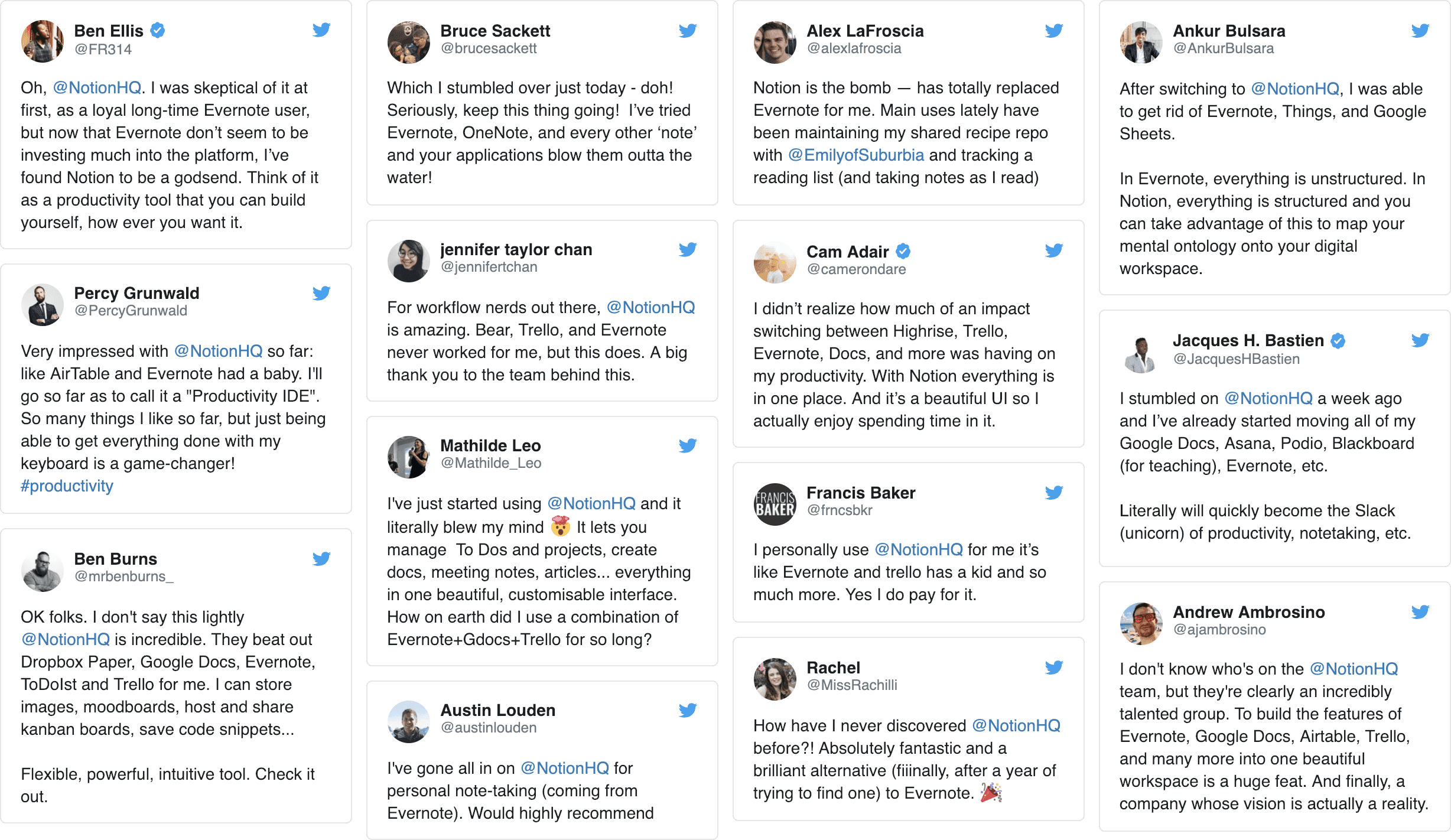
Task: Click the Twitter bird icon on Rachel's tweet
Action: [1054, 668]
